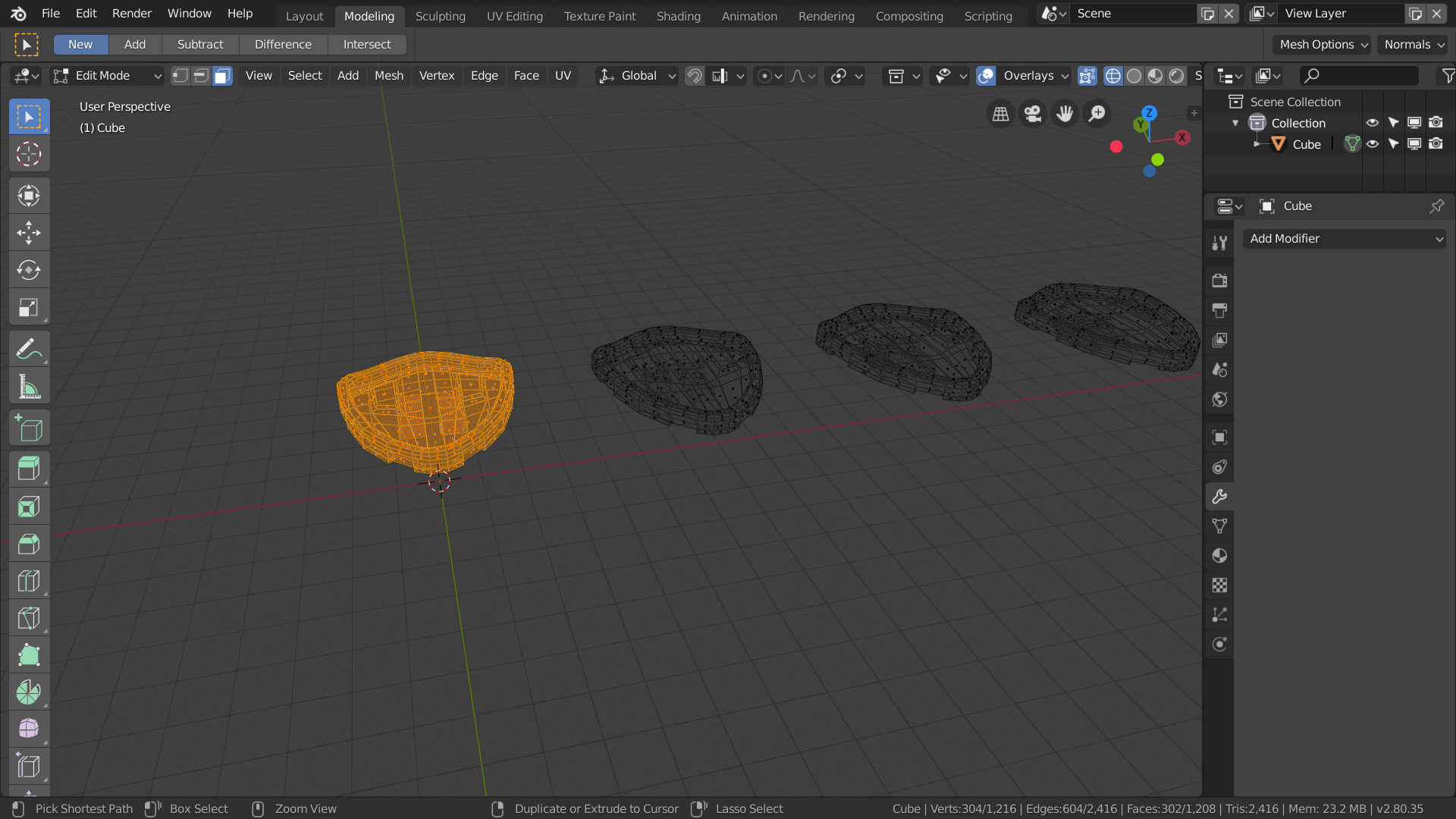Image resolution: width=1456 pixels, height=819 pixels.
Task: Switch to the UV Editing workspace tab
Action: point(515,16)
